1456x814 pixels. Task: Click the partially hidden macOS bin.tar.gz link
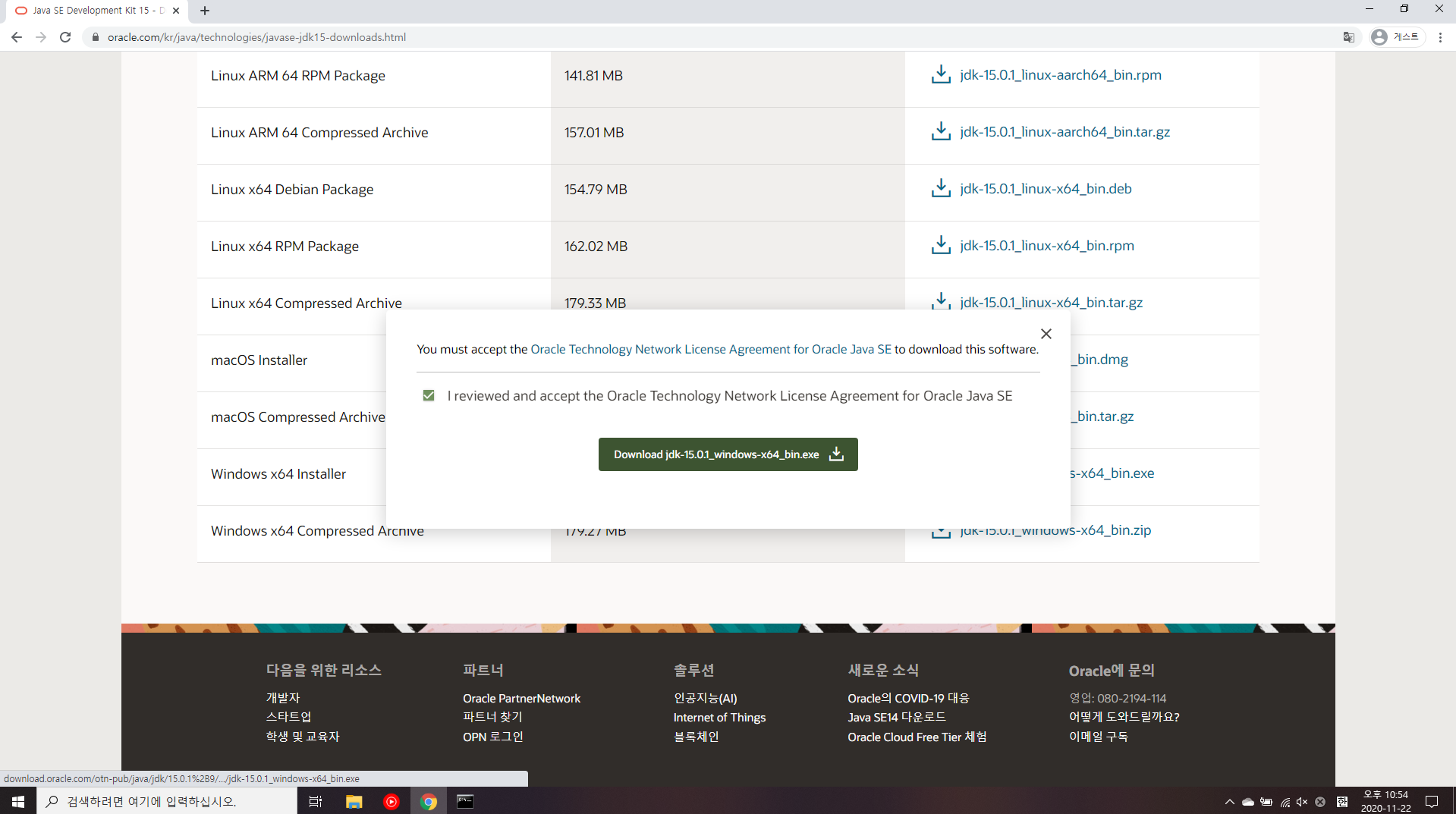pos(1102,416)
